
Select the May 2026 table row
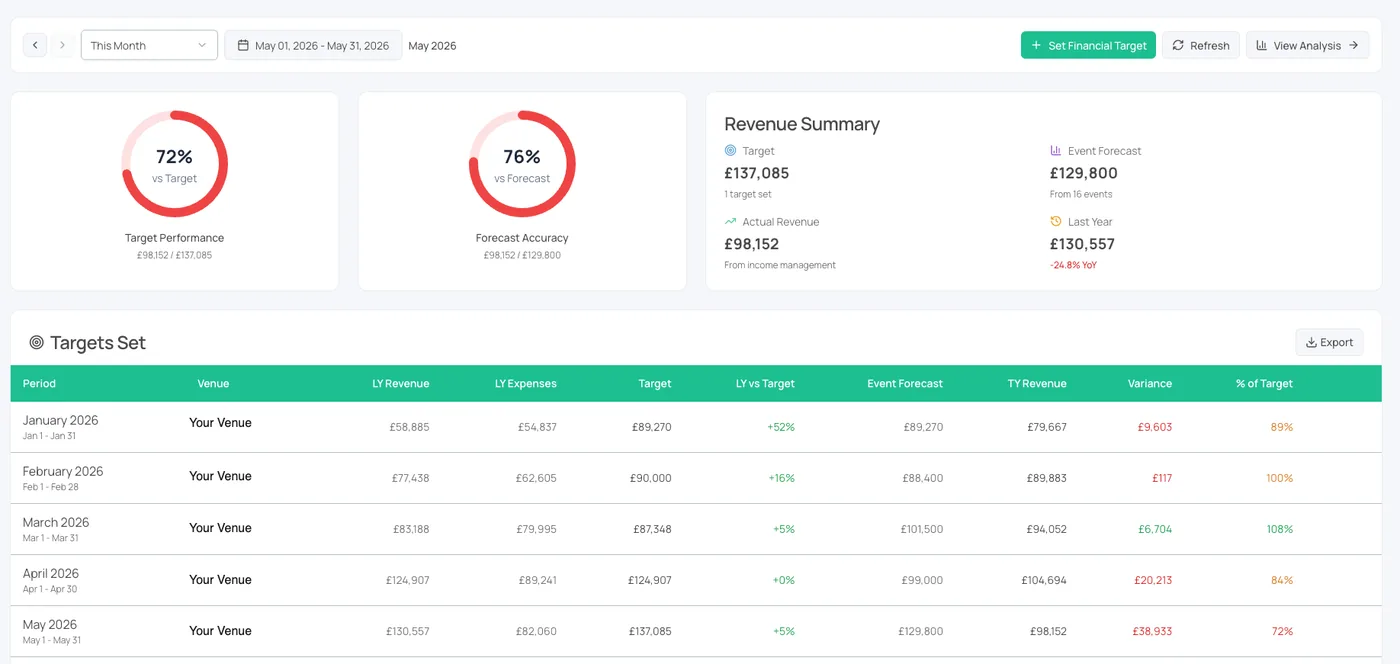[696, 631]
